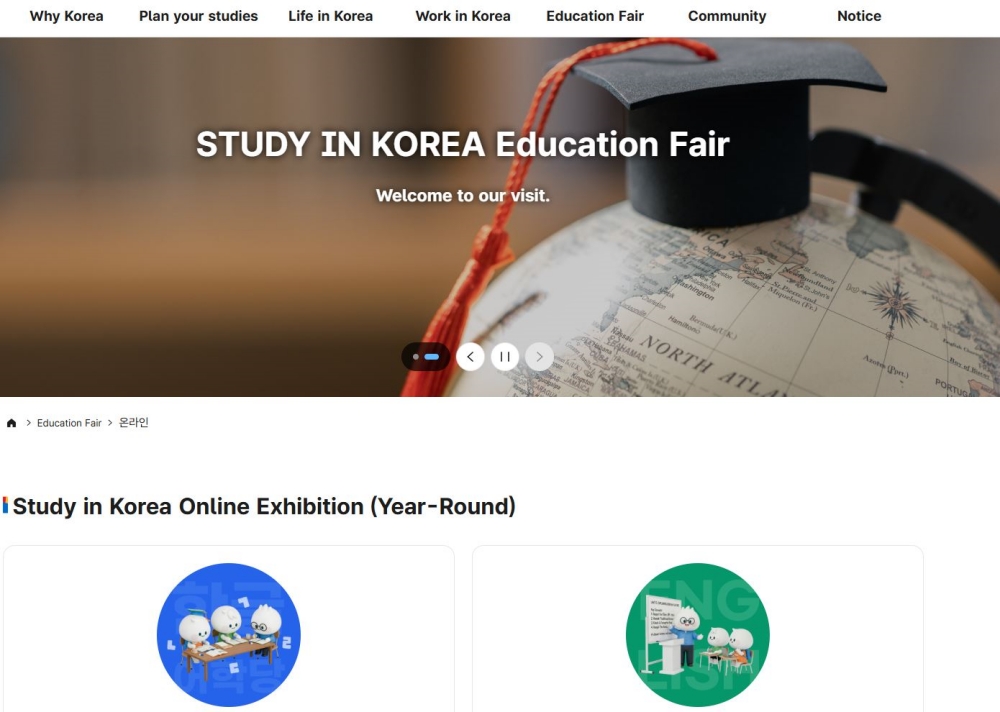Click the STUDY IN KOREA Education Fair banner title
Image resolution: width=1000 pixels, height=712 pixels.
pyautogui.click(x=462, y=144)
